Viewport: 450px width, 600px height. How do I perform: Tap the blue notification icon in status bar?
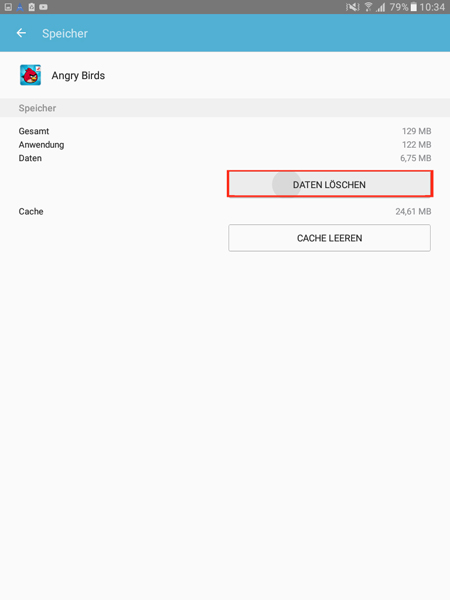[20, 7]
